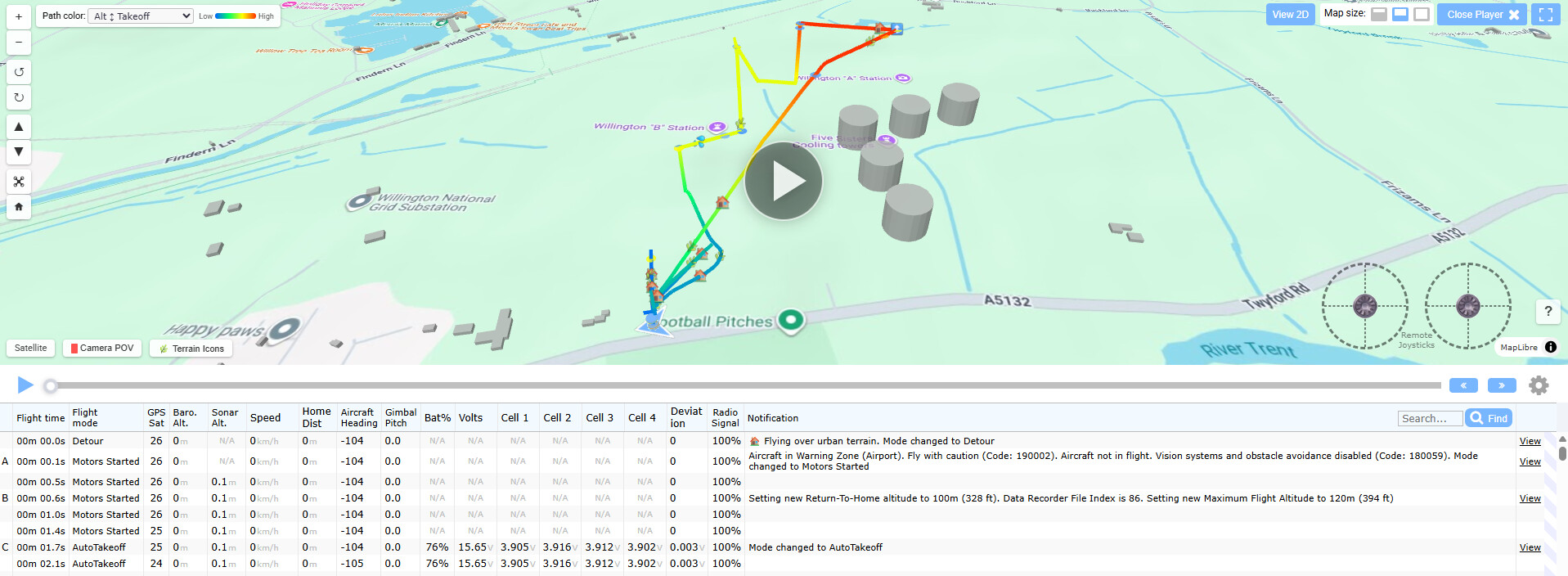
Task: Enter fullscreen map mode
Action: pos(1545,15)
